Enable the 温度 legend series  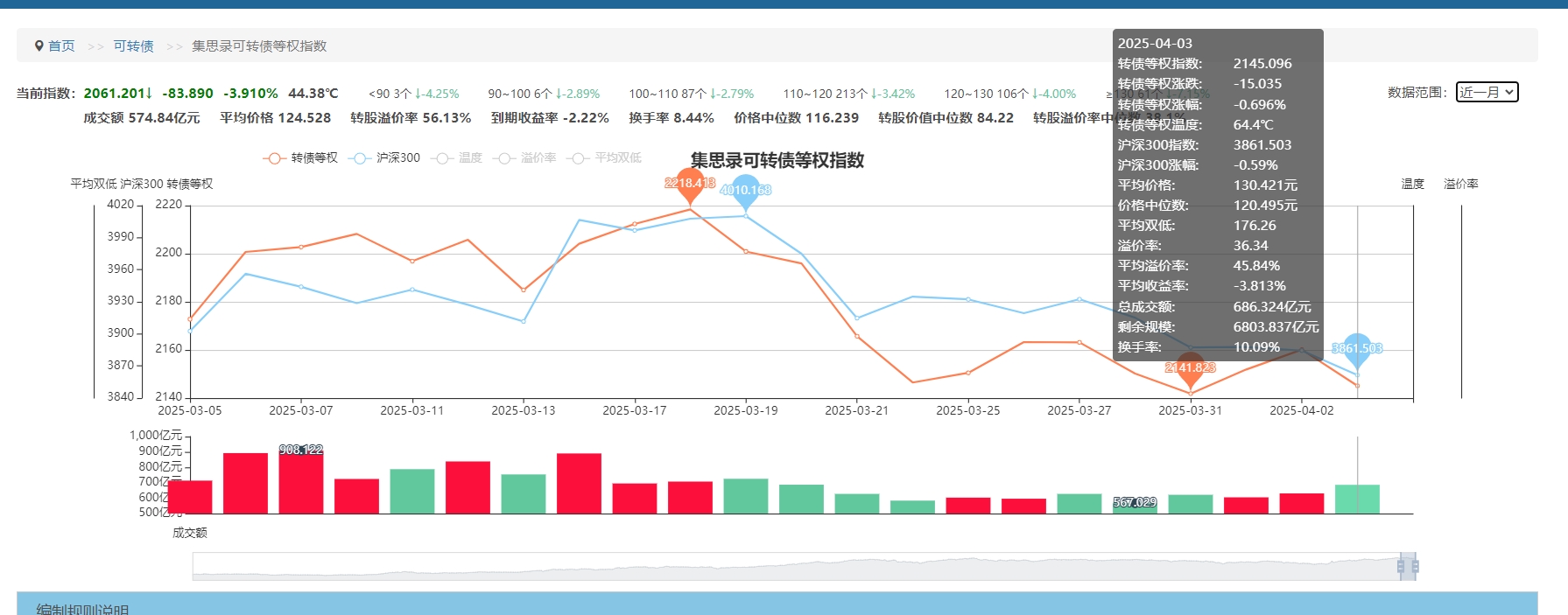[x=457, y=158]
